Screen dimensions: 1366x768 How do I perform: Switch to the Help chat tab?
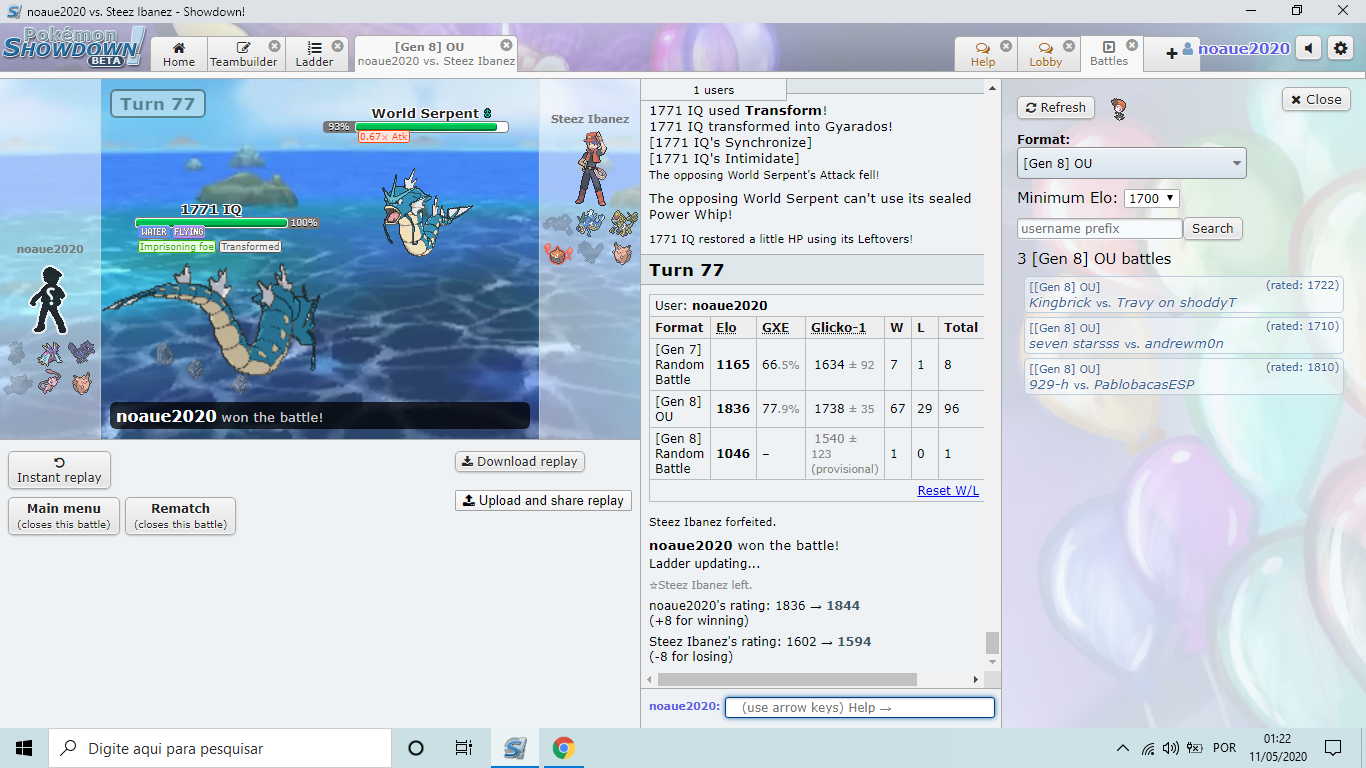coord(983,54)
